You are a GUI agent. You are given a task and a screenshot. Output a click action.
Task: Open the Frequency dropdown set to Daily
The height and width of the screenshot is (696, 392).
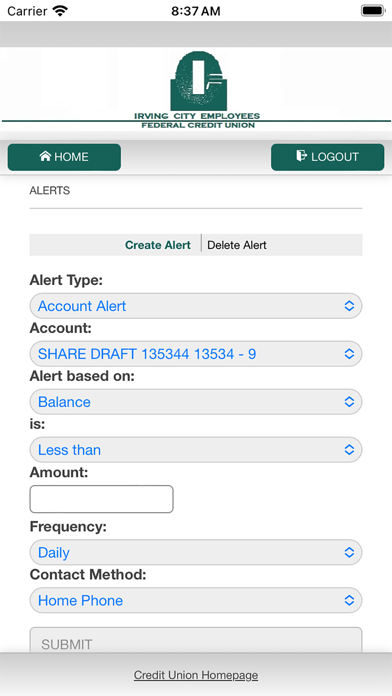(196, 553)
